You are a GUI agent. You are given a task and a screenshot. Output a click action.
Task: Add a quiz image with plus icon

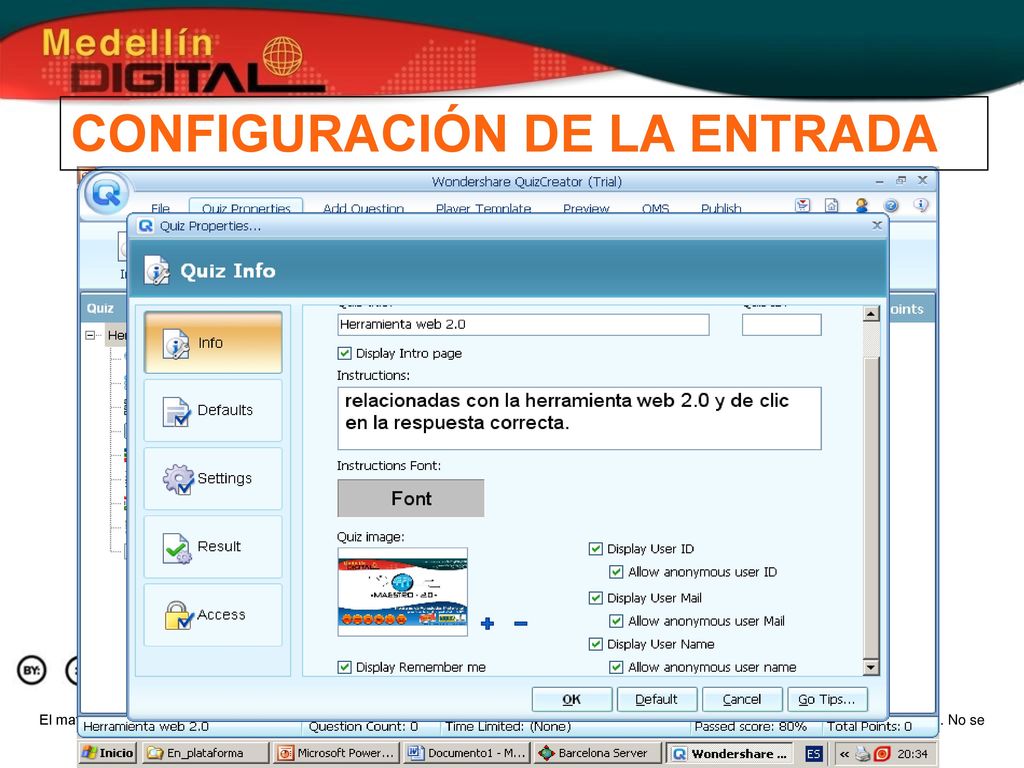(487, 624)
